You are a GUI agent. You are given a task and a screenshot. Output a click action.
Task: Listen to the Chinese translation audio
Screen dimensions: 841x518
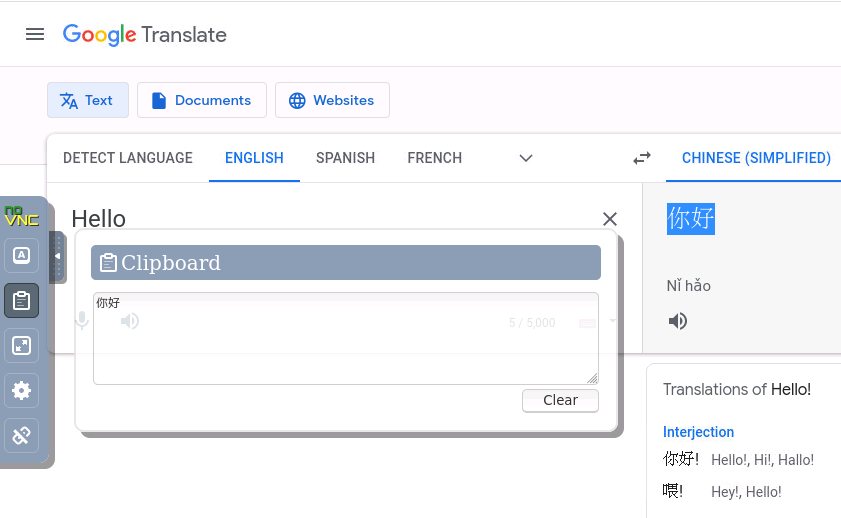click(678, 321)
